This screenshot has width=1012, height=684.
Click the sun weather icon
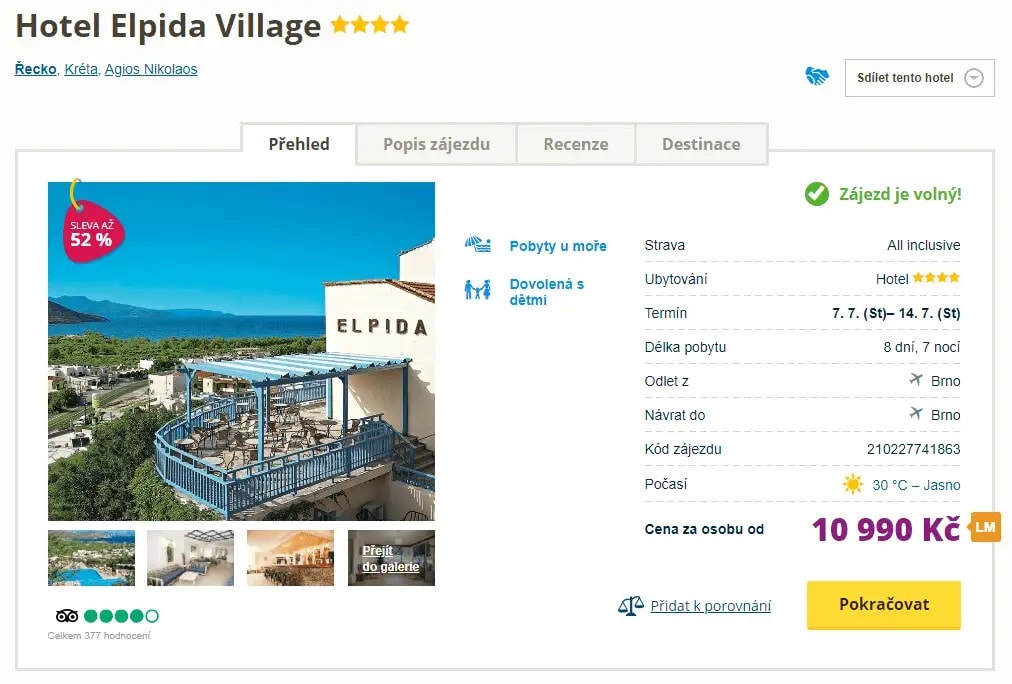pyautogui.click(x=852, y=485)
